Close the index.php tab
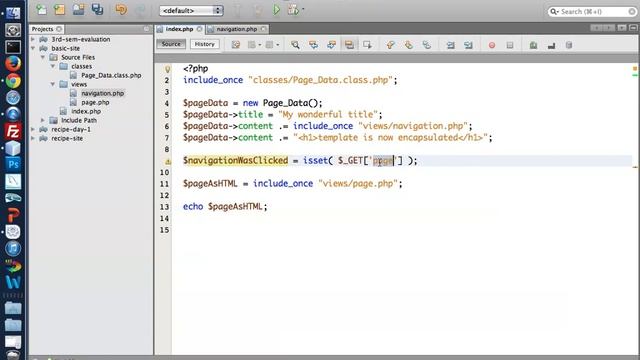This screenshot has width=640, height=360. [x=199, y=29]
